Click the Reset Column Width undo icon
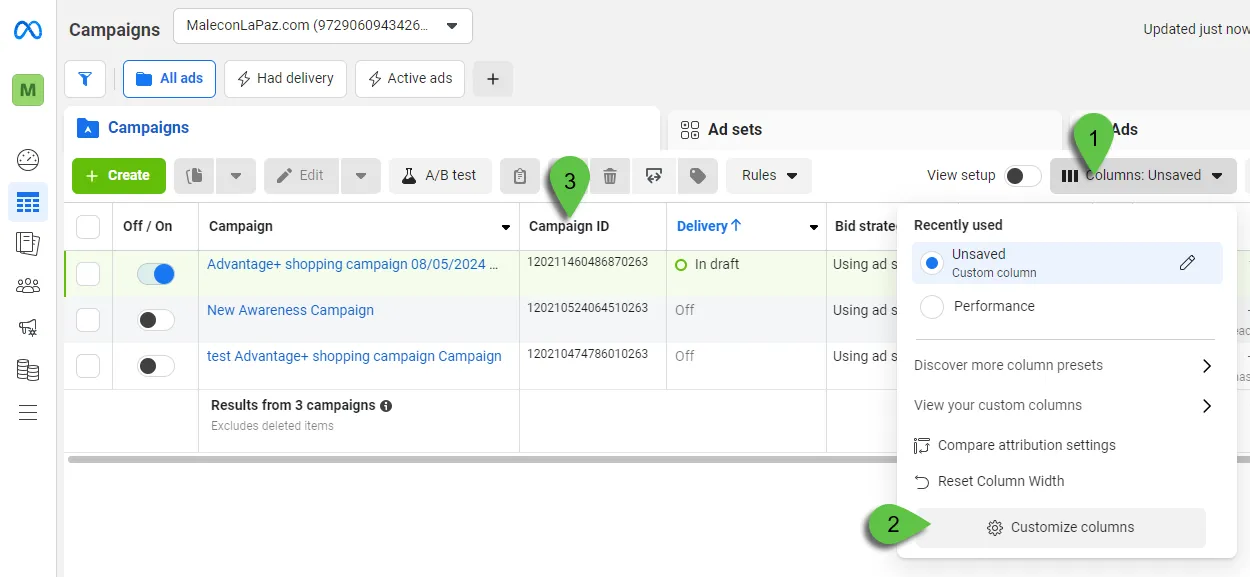The height and width of the screenshot is (577, 1250). coord(922,481)
